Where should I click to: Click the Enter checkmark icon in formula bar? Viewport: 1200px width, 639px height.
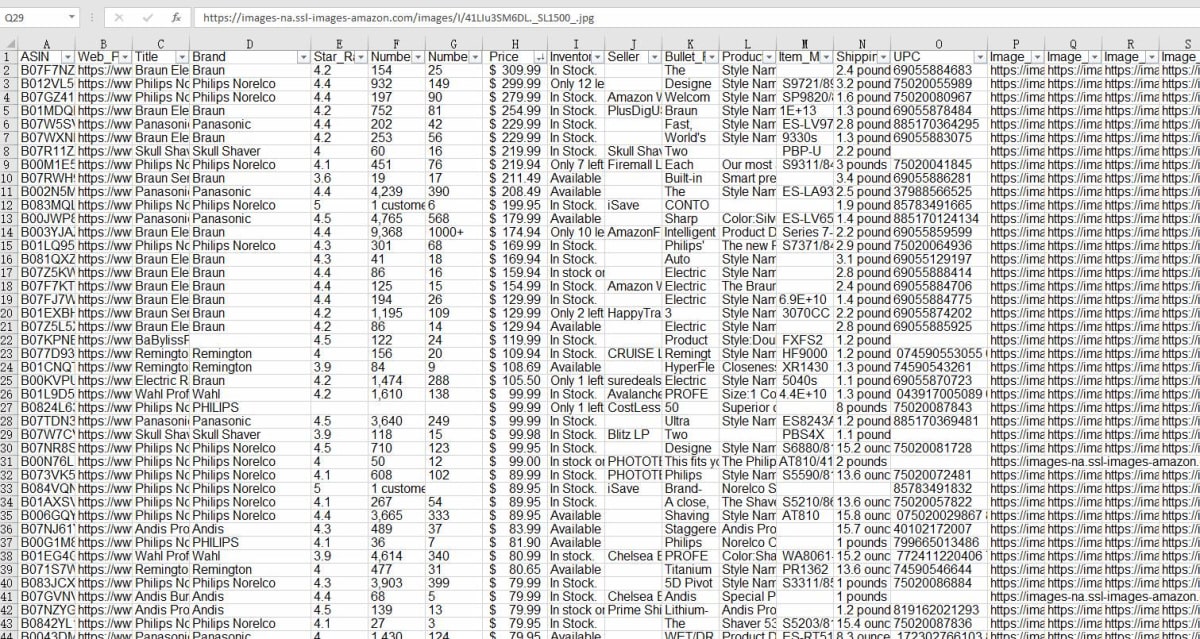tap(147, 17)
